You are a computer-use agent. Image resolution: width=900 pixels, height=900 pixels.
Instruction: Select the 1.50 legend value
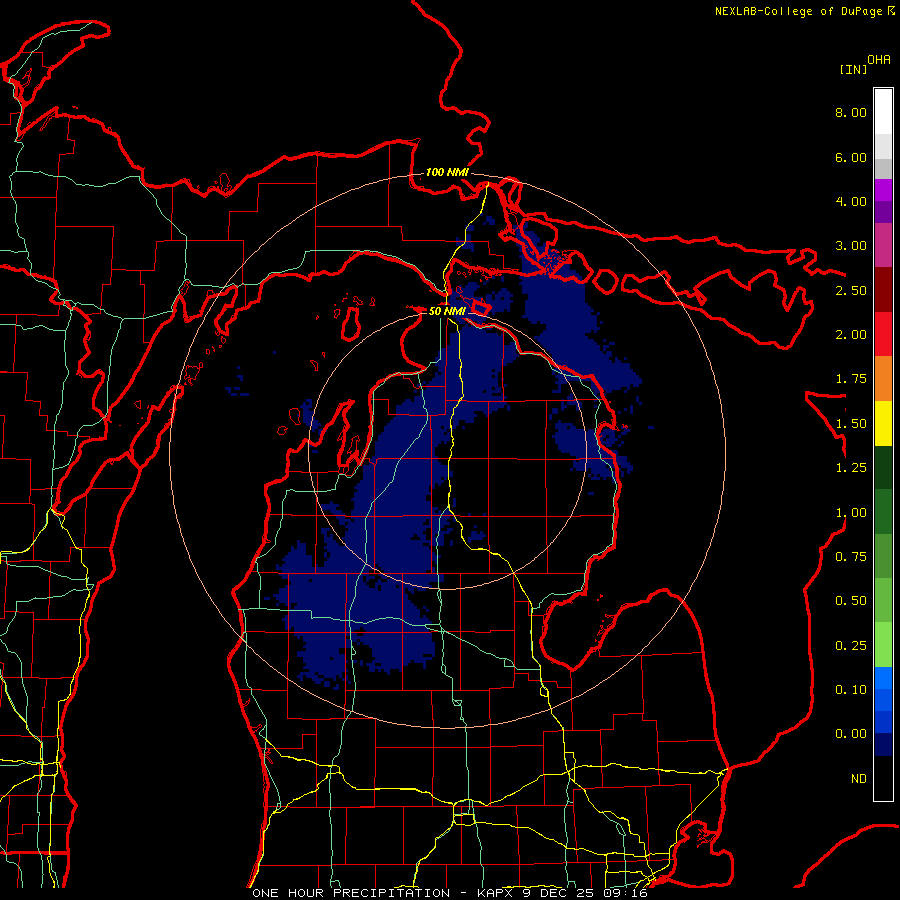click(851, 424)
